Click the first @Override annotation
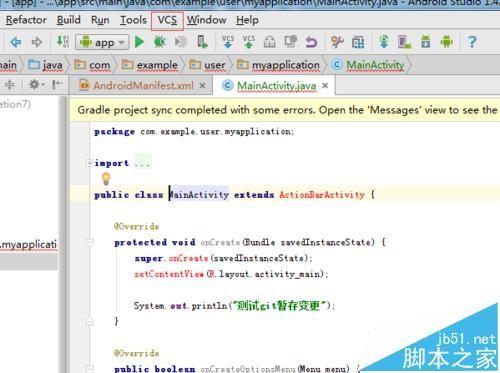The height and width of the screenshot is (373, 500). point(136,227)
